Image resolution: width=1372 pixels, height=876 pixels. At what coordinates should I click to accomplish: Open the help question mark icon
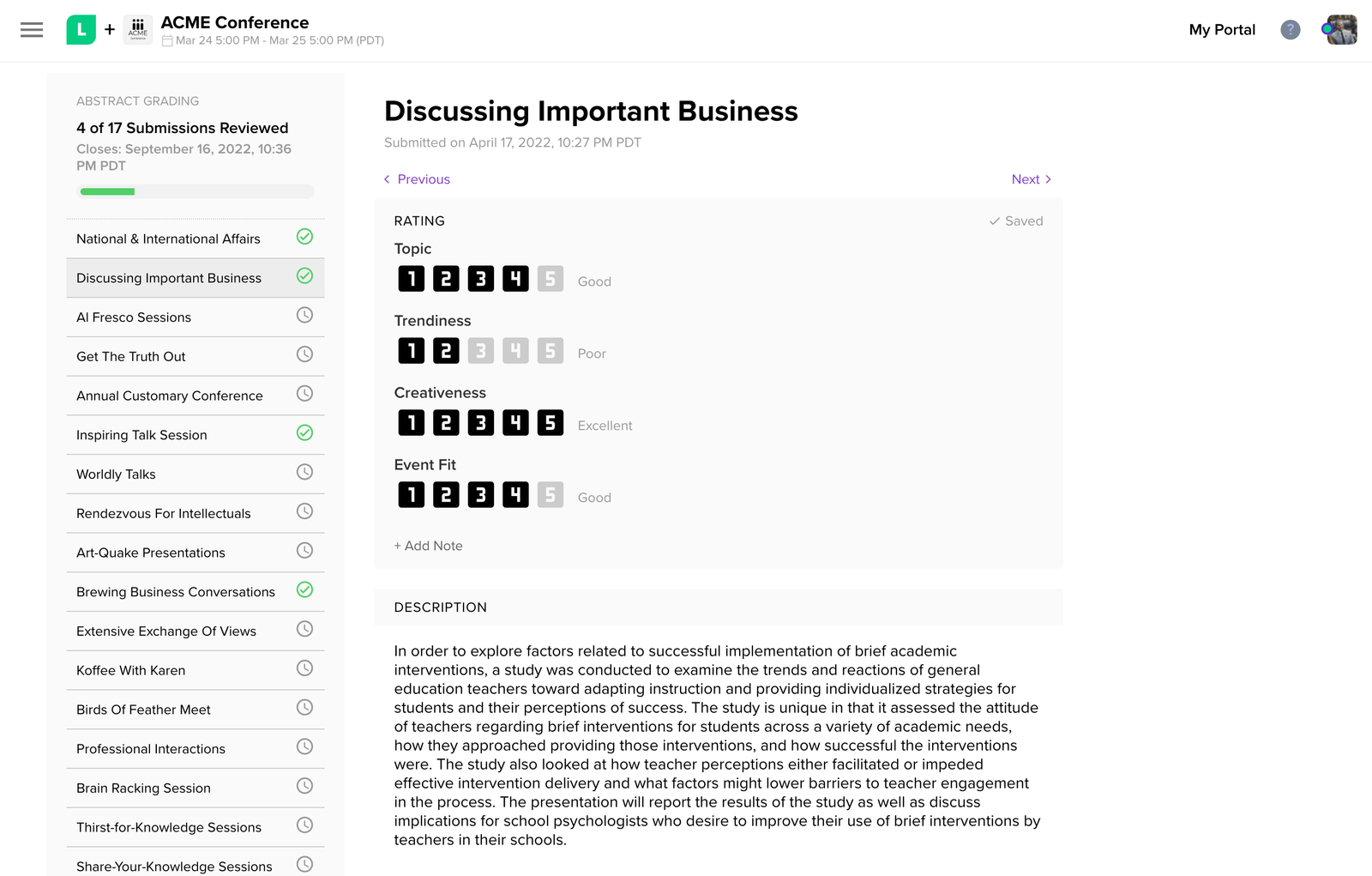tap(1290, 29)
